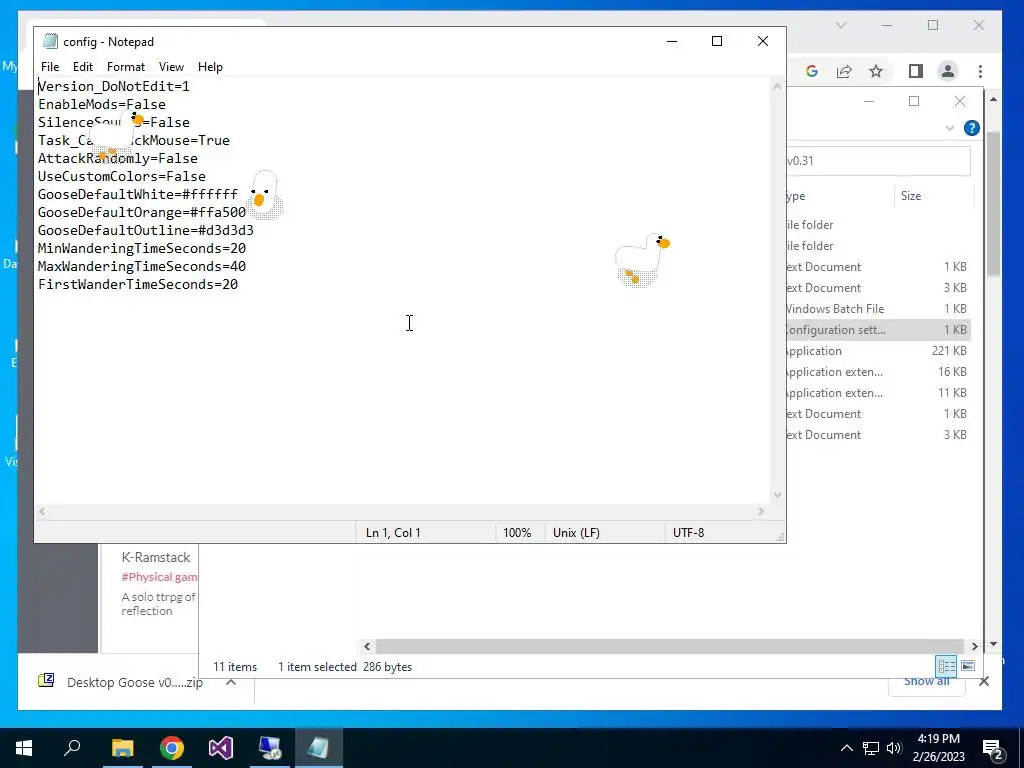Click Show all downloads in Chrome
Viewport: 1024px width, 768px height.
925,681
